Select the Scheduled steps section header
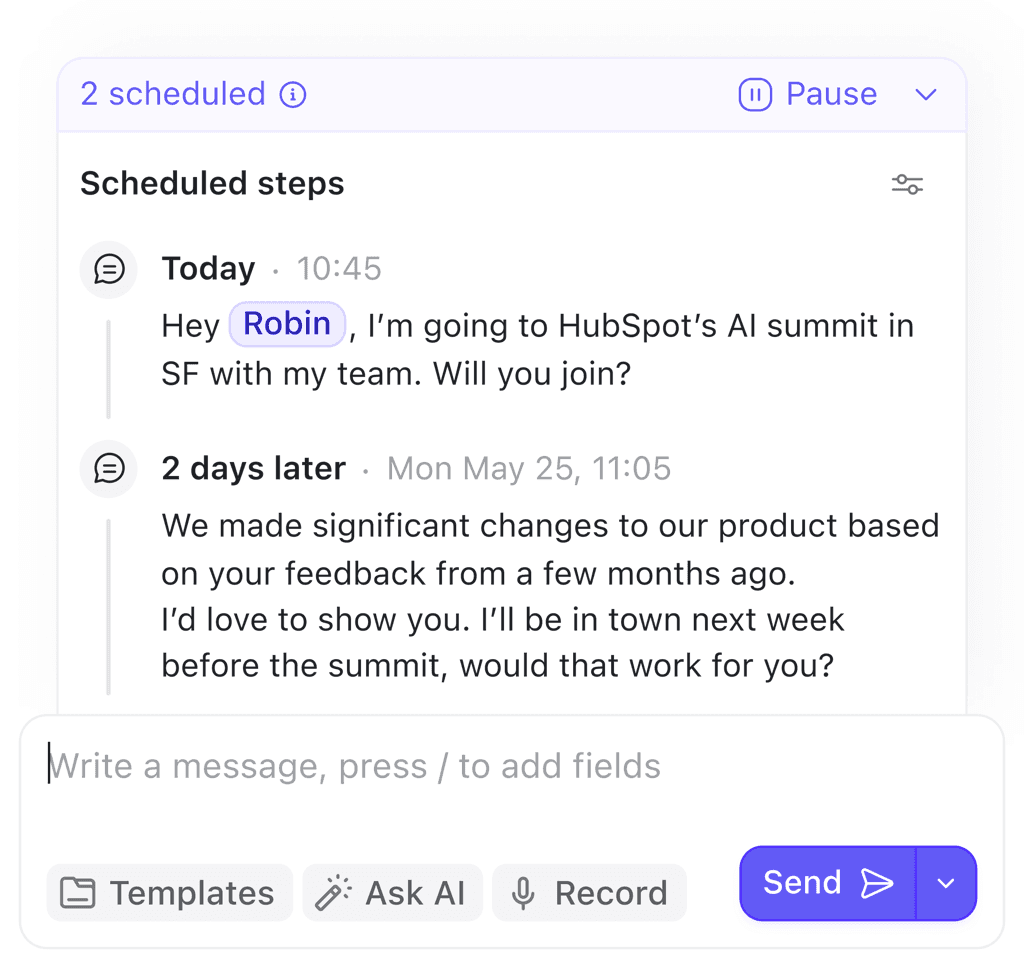1024x968 pixels. (x=212, y=184)
